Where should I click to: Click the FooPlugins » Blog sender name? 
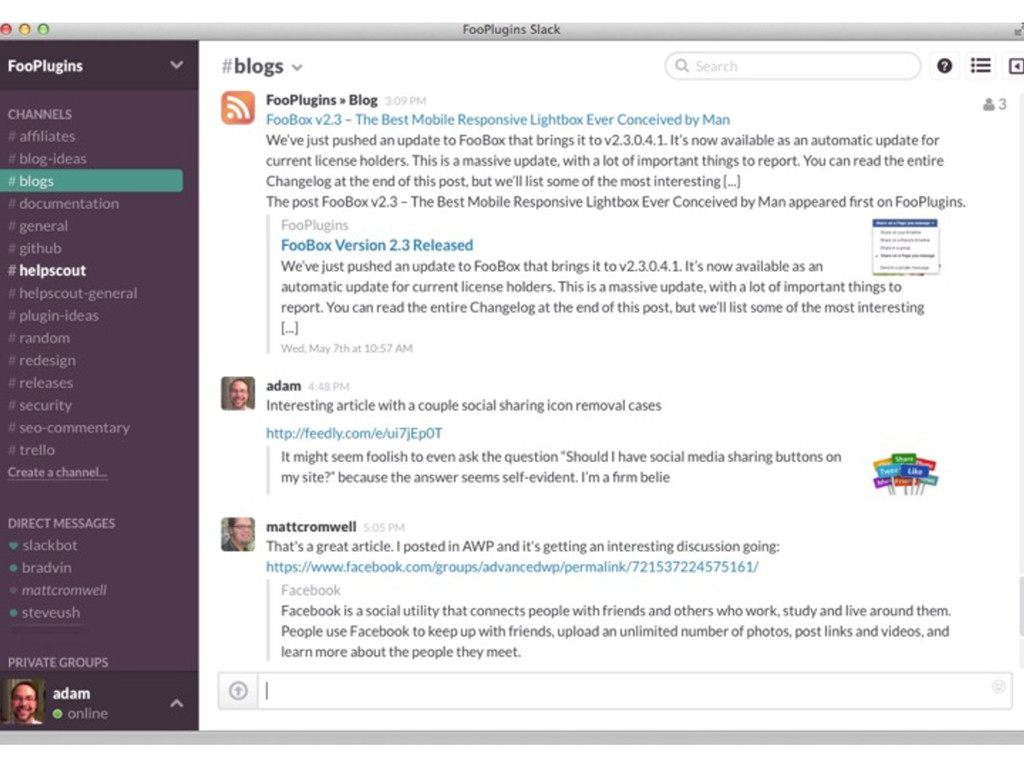coord(321,100)
